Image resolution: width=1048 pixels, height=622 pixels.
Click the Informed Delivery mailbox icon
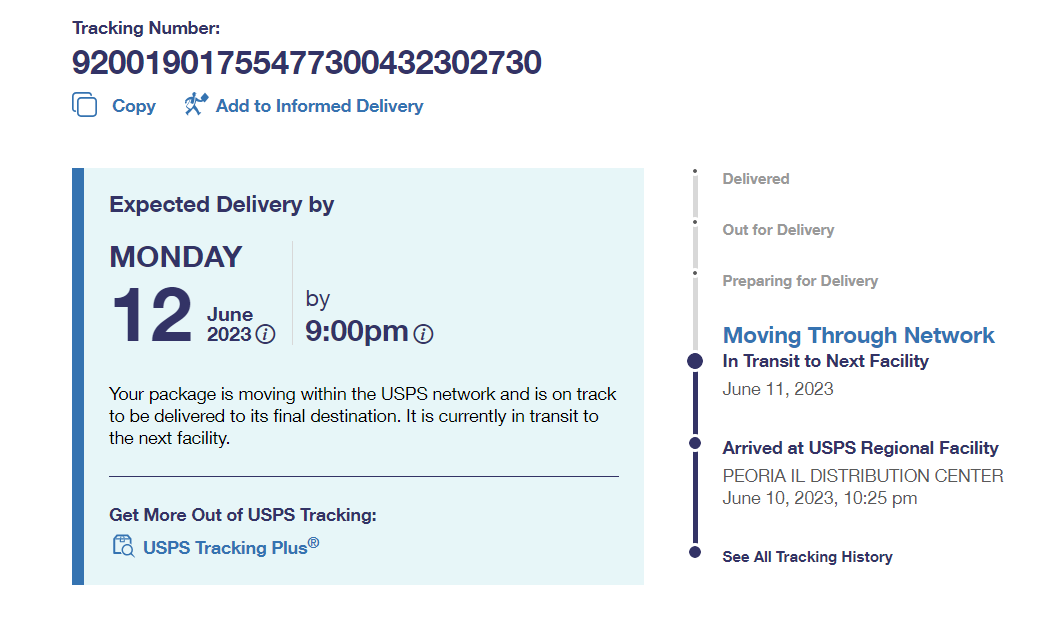point(196,104)
